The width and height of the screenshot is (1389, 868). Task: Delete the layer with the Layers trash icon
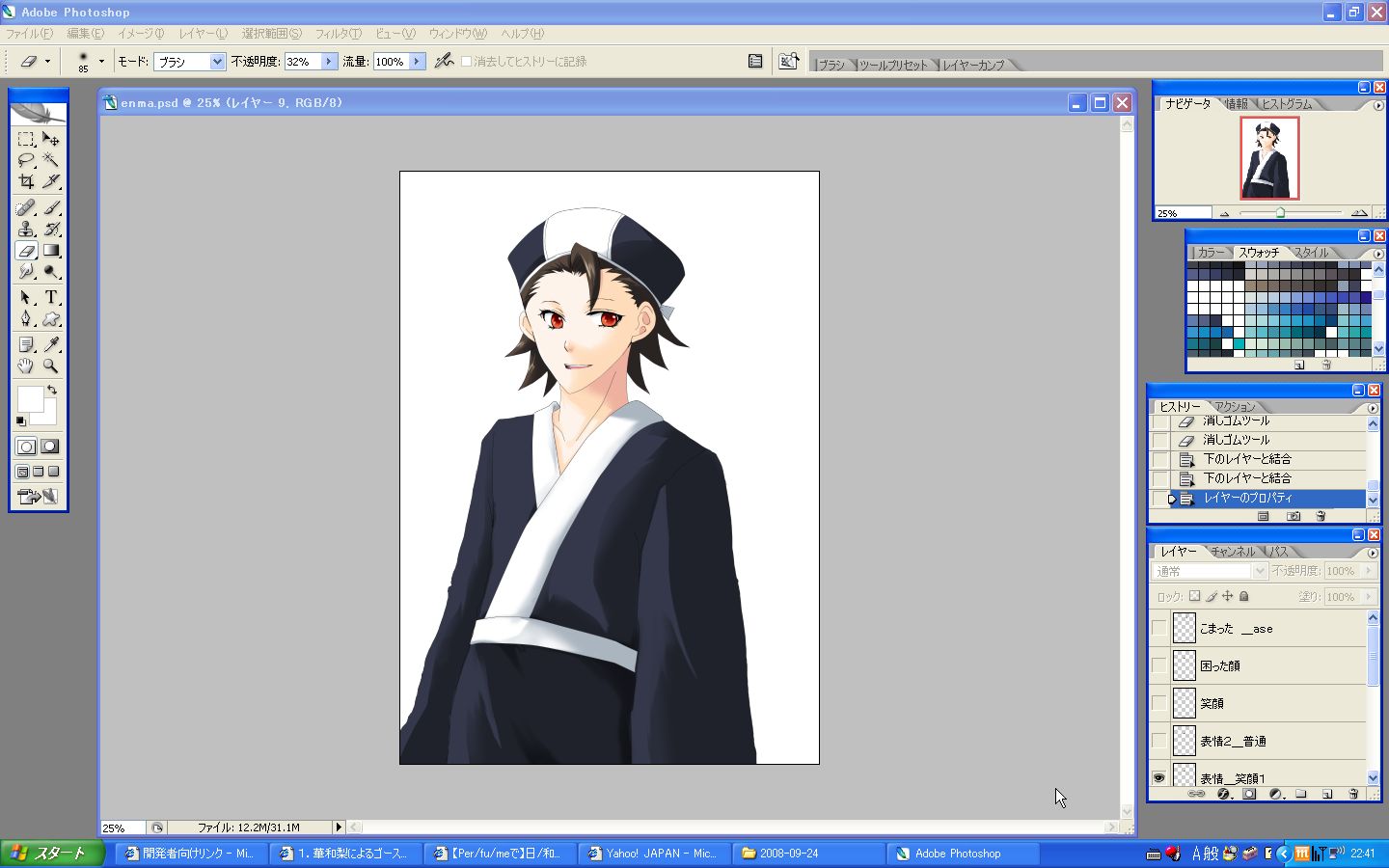(x=1353, y=794)
